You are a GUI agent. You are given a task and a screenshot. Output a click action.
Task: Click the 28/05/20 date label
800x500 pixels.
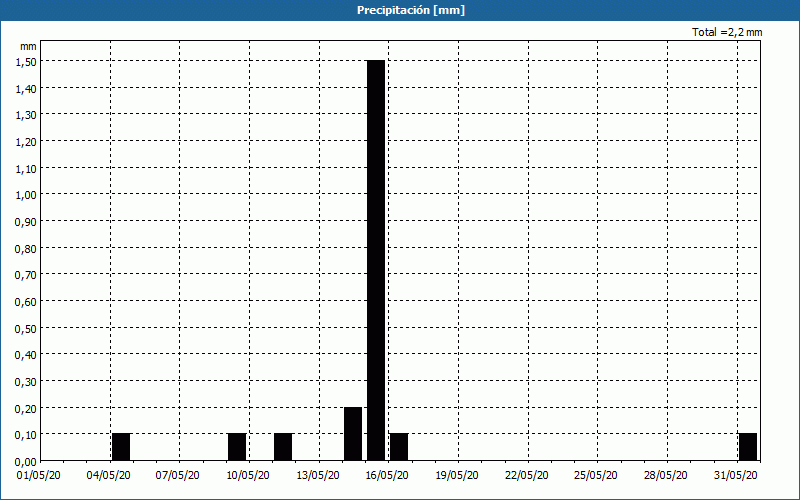[666, 475]
